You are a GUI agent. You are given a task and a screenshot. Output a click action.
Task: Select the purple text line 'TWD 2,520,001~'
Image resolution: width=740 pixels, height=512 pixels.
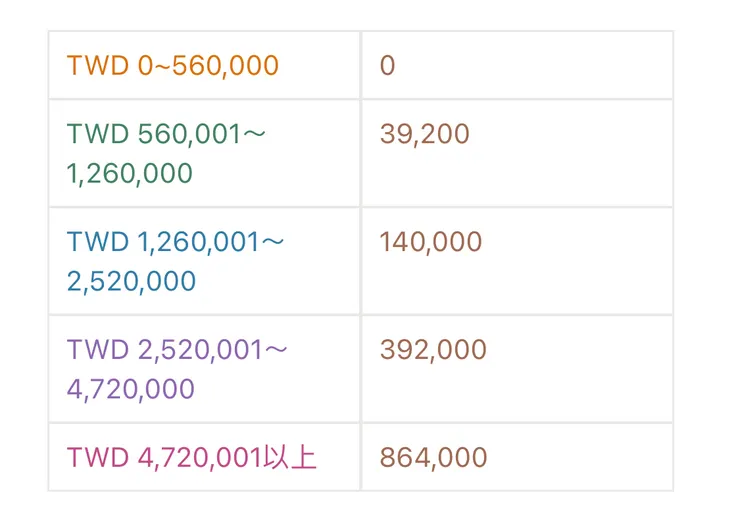[x=178, y=350]
